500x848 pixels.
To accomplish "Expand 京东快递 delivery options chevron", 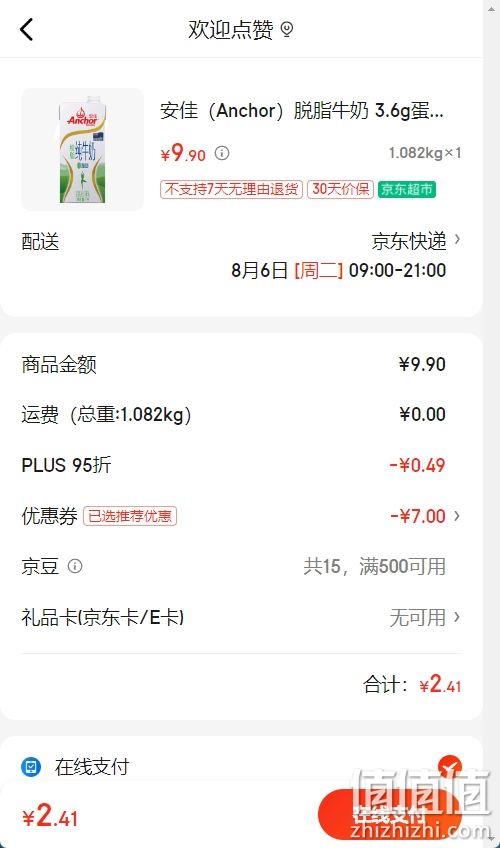I will pyautogui.click(x=457, y=240).
